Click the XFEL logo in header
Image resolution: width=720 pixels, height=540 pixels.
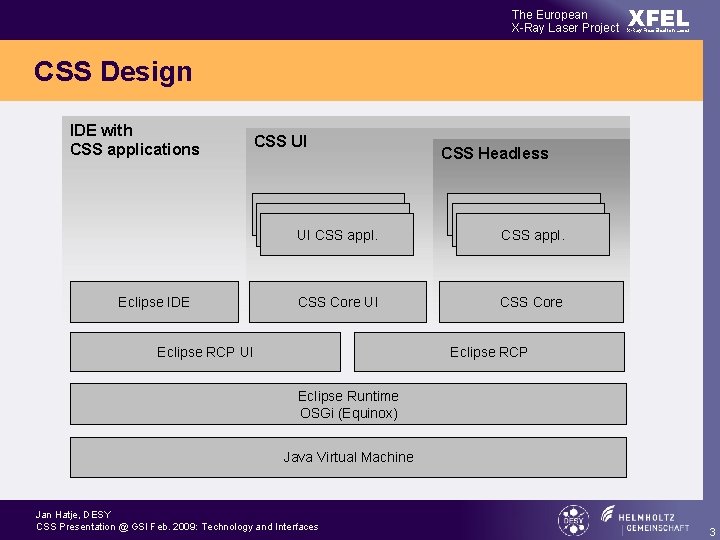658,21
